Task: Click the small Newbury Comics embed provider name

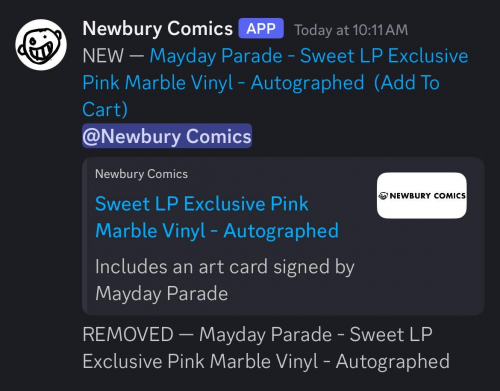Action: tap(141, 174)
